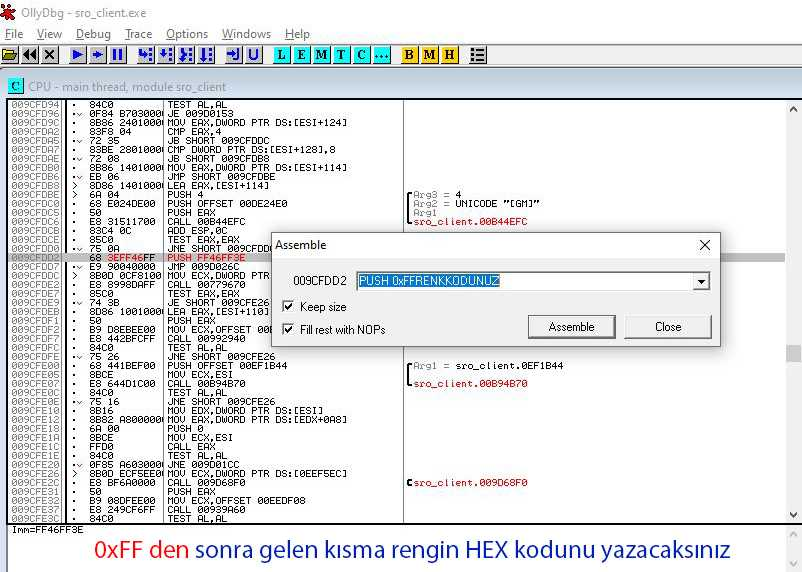The image size is (802, 572).
Task: Open Executable modules with E icon
Action: 302,55
